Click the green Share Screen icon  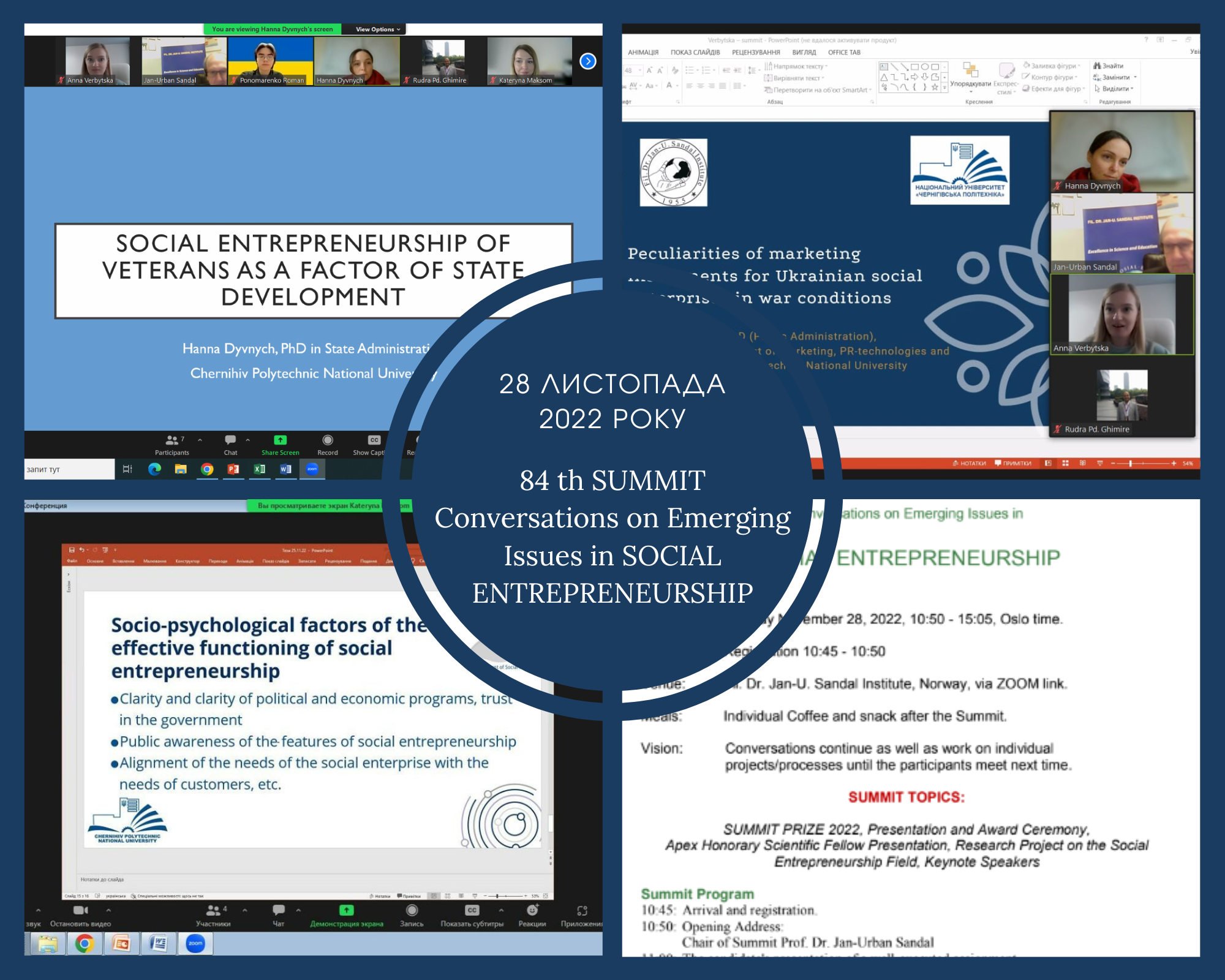coord(280,440)
